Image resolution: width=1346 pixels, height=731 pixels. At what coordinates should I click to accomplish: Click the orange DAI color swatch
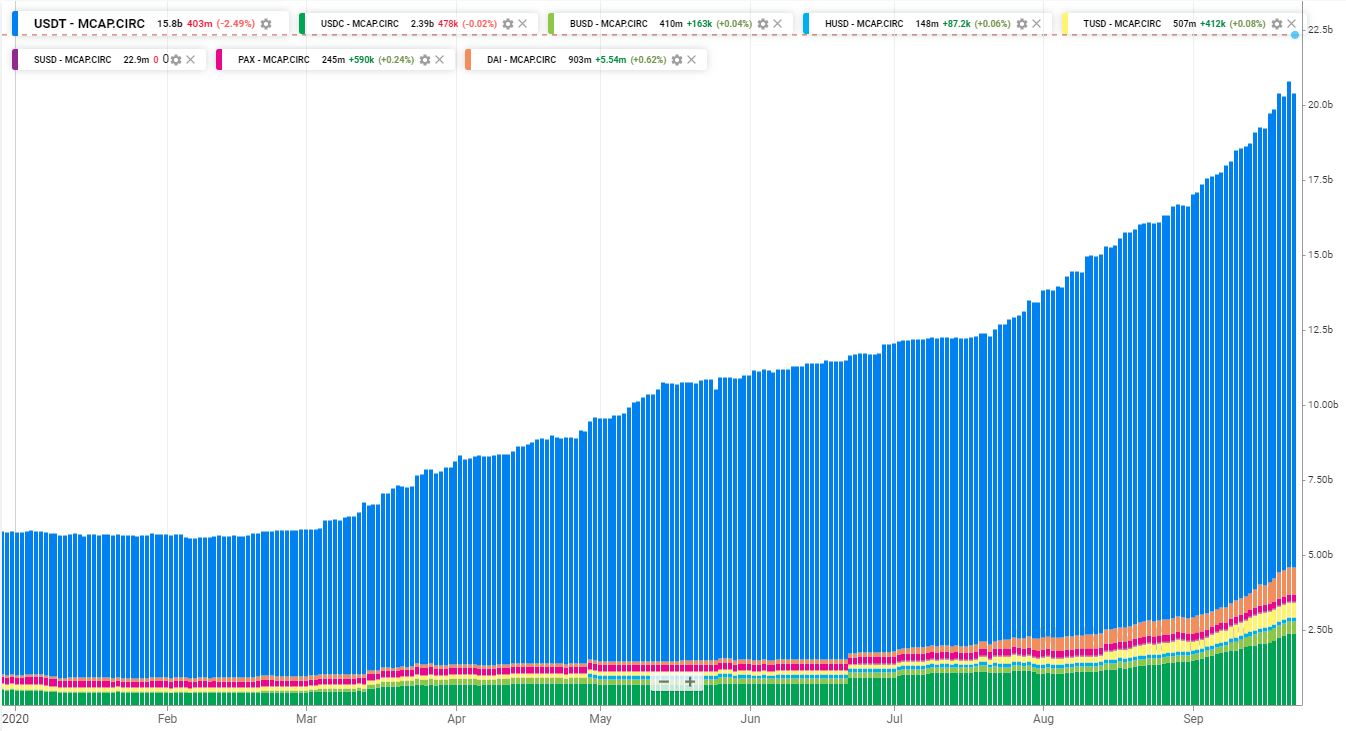pyautogui.click(x=468, y=60)
